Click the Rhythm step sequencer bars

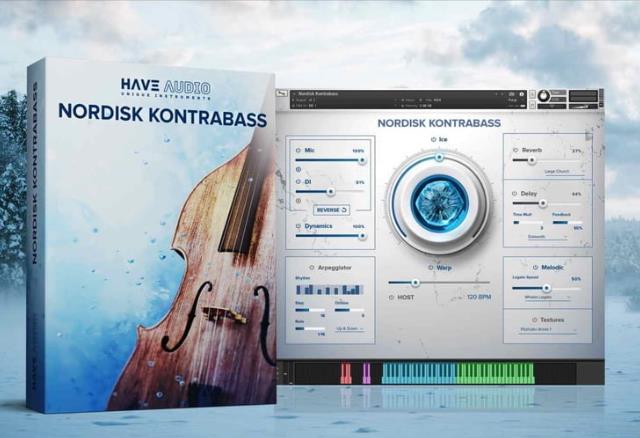click(x=329, y=290)
